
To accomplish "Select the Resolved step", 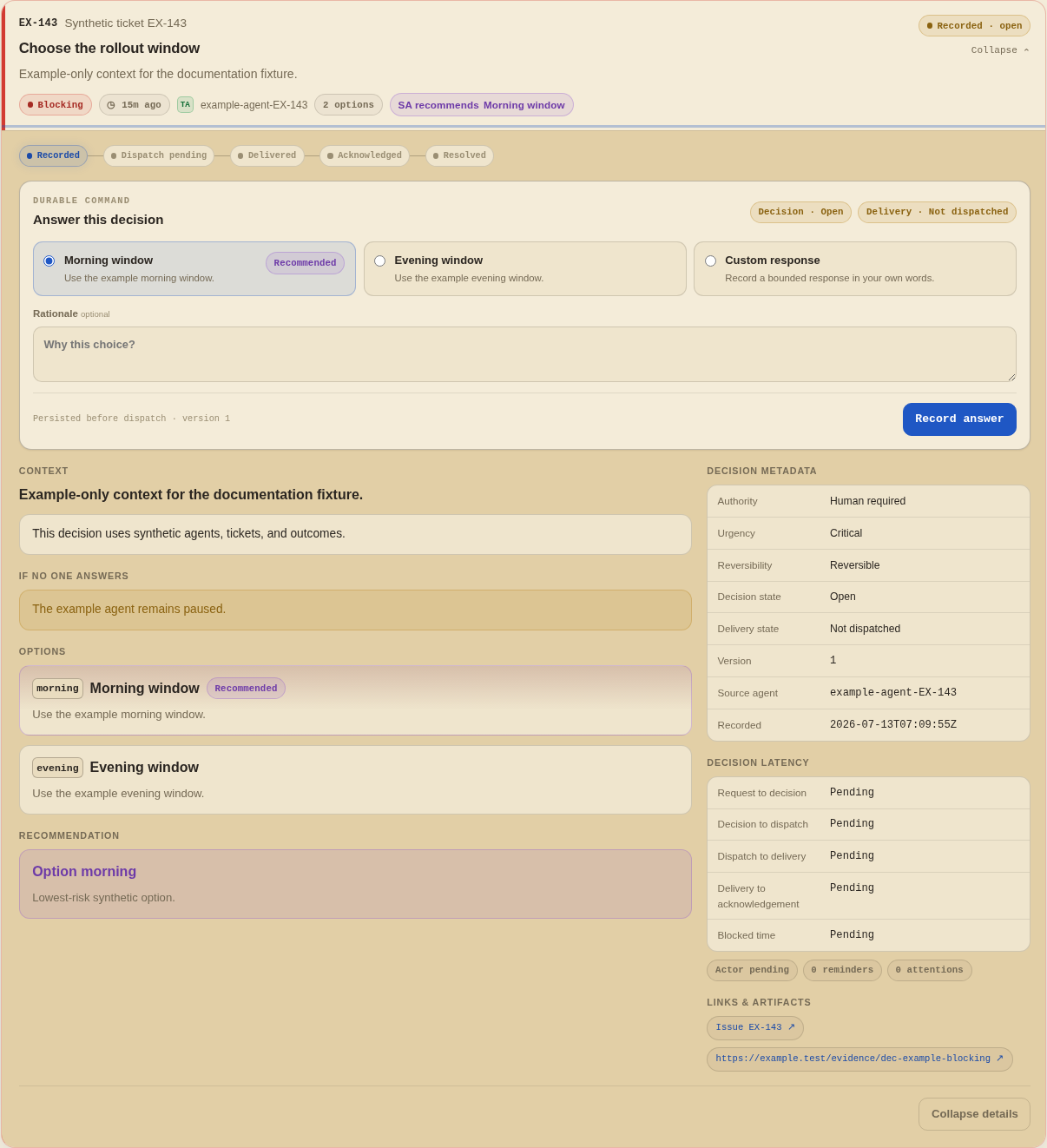I will [459, 156].
